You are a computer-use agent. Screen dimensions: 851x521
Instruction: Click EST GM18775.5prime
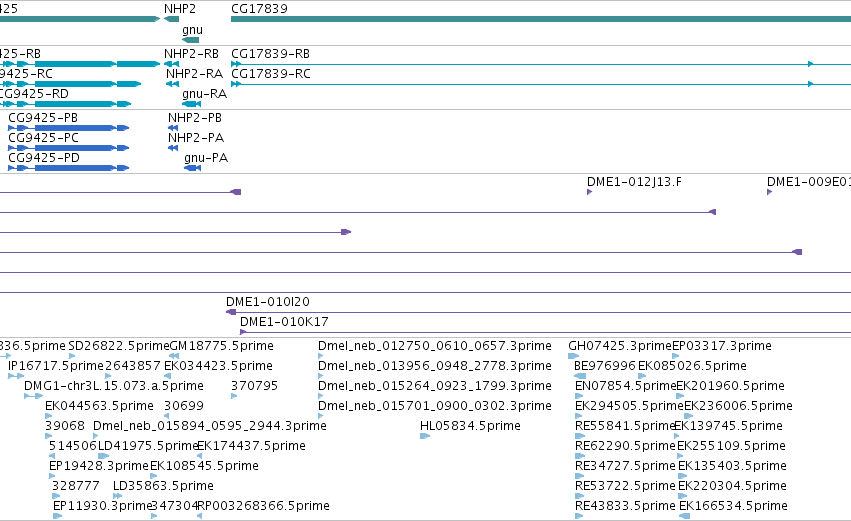221,346
